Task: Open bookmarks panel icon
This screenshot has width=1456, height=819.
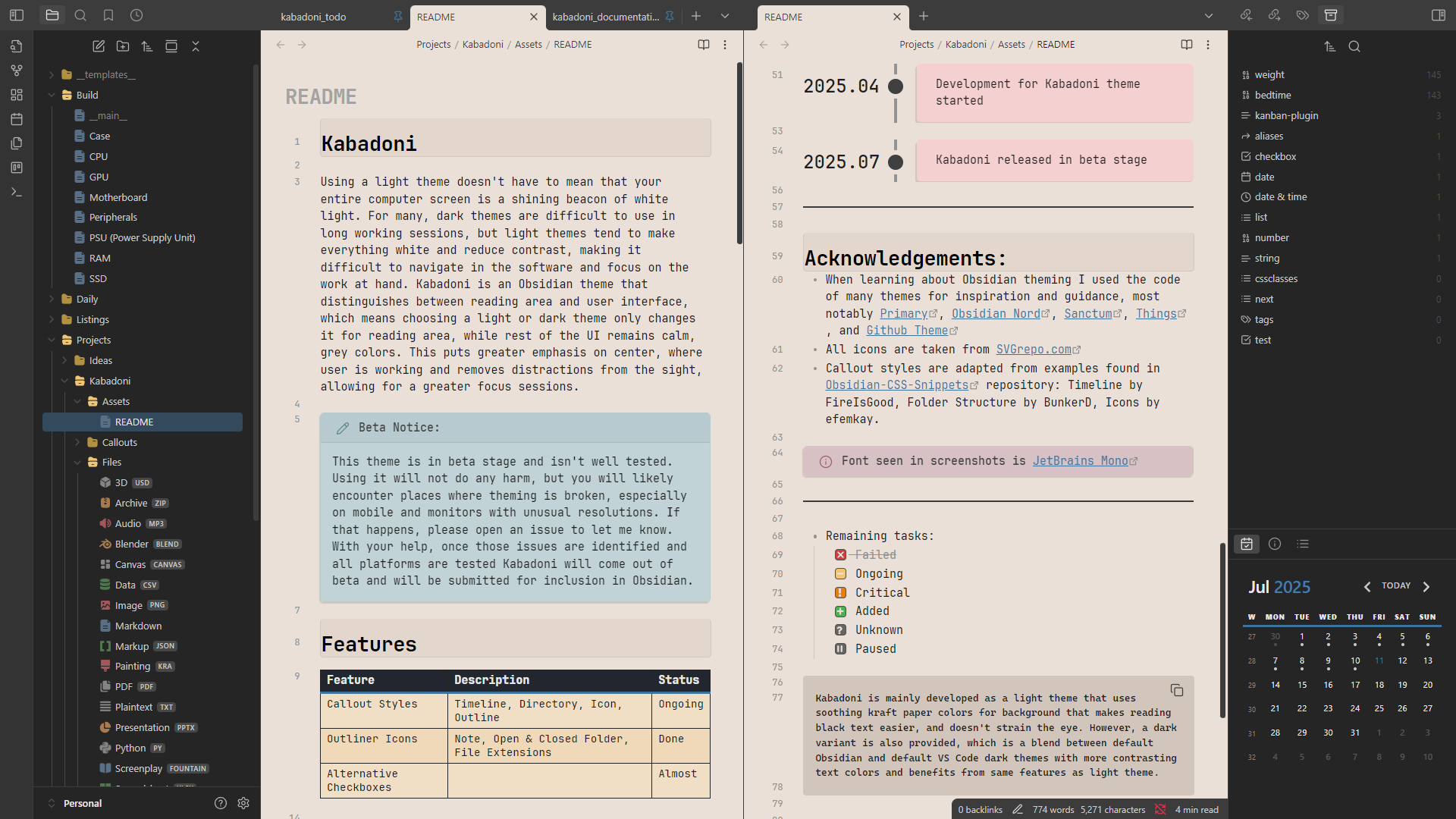Action: click(108, 15)
